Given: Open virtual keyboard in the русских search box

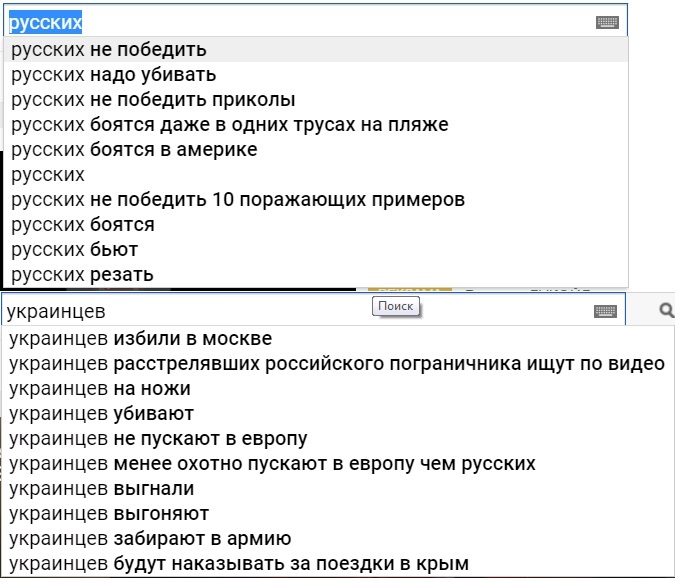Looking at the screenshot, I should (x=607, y=22).
